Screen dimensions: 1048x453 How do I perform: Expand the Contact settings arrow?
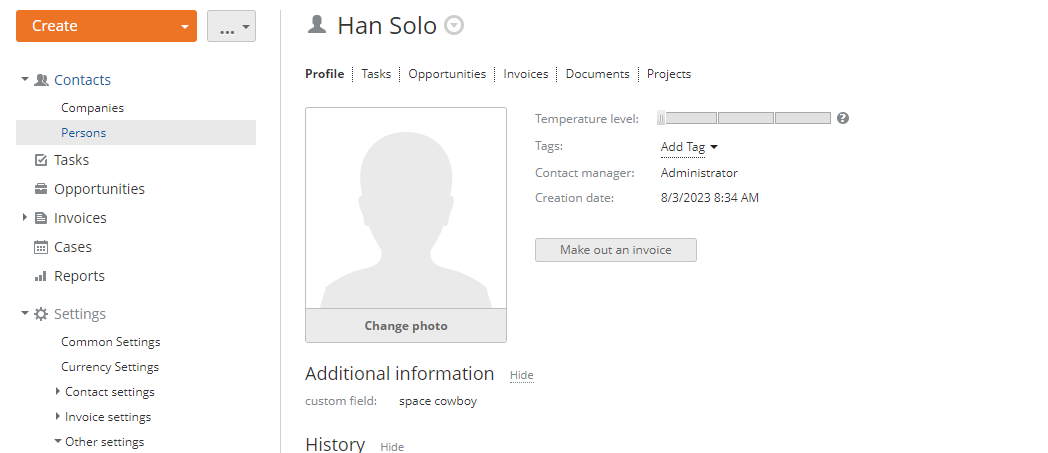click(58, 392)
